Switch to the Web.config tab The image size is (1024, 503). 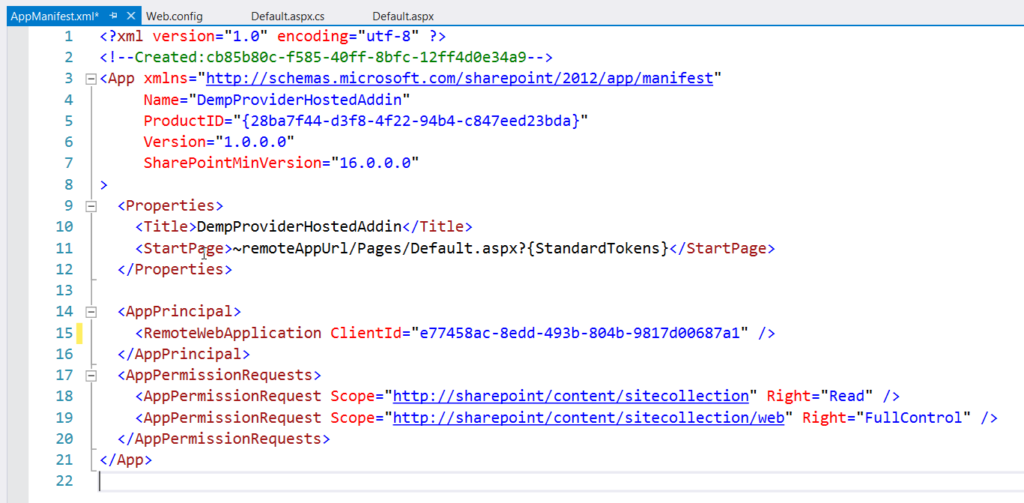pyautogui.click(x=174, y=17)
